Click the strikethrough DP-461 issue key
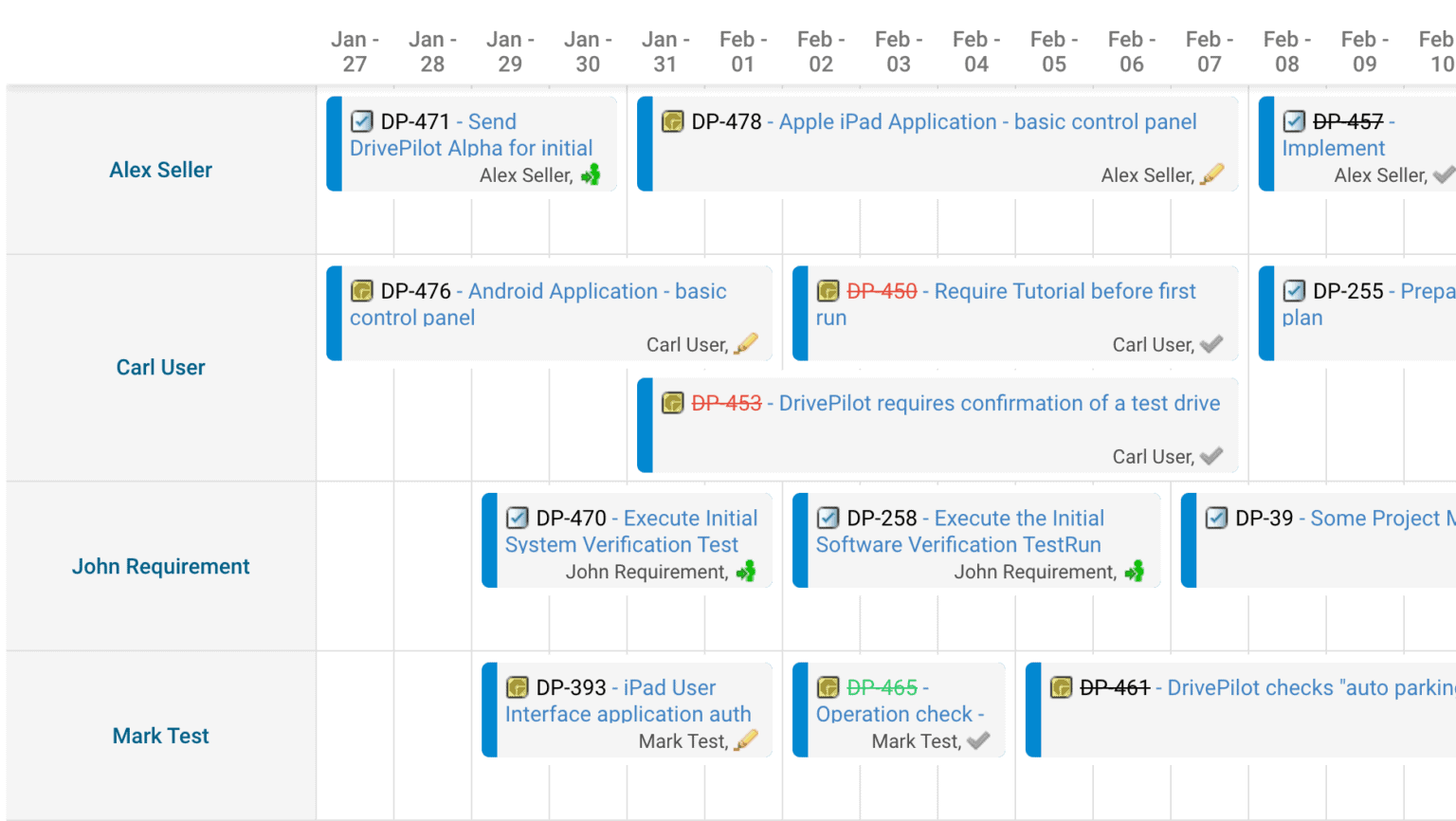Image resolution: width=1456 pixels, height=821 pixels. pyautogui.click(x=1115, y=687)
